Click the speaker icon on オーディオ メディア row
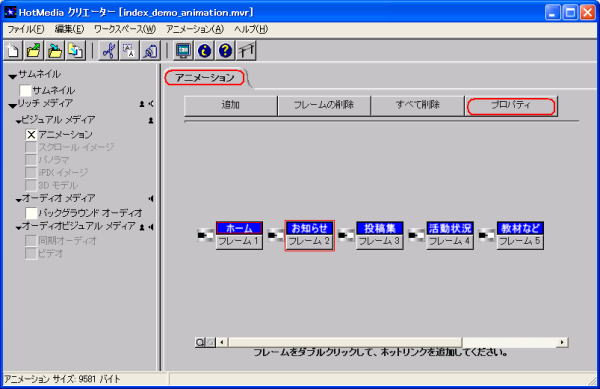Viewport: 600px width, 389px height. 151,199
